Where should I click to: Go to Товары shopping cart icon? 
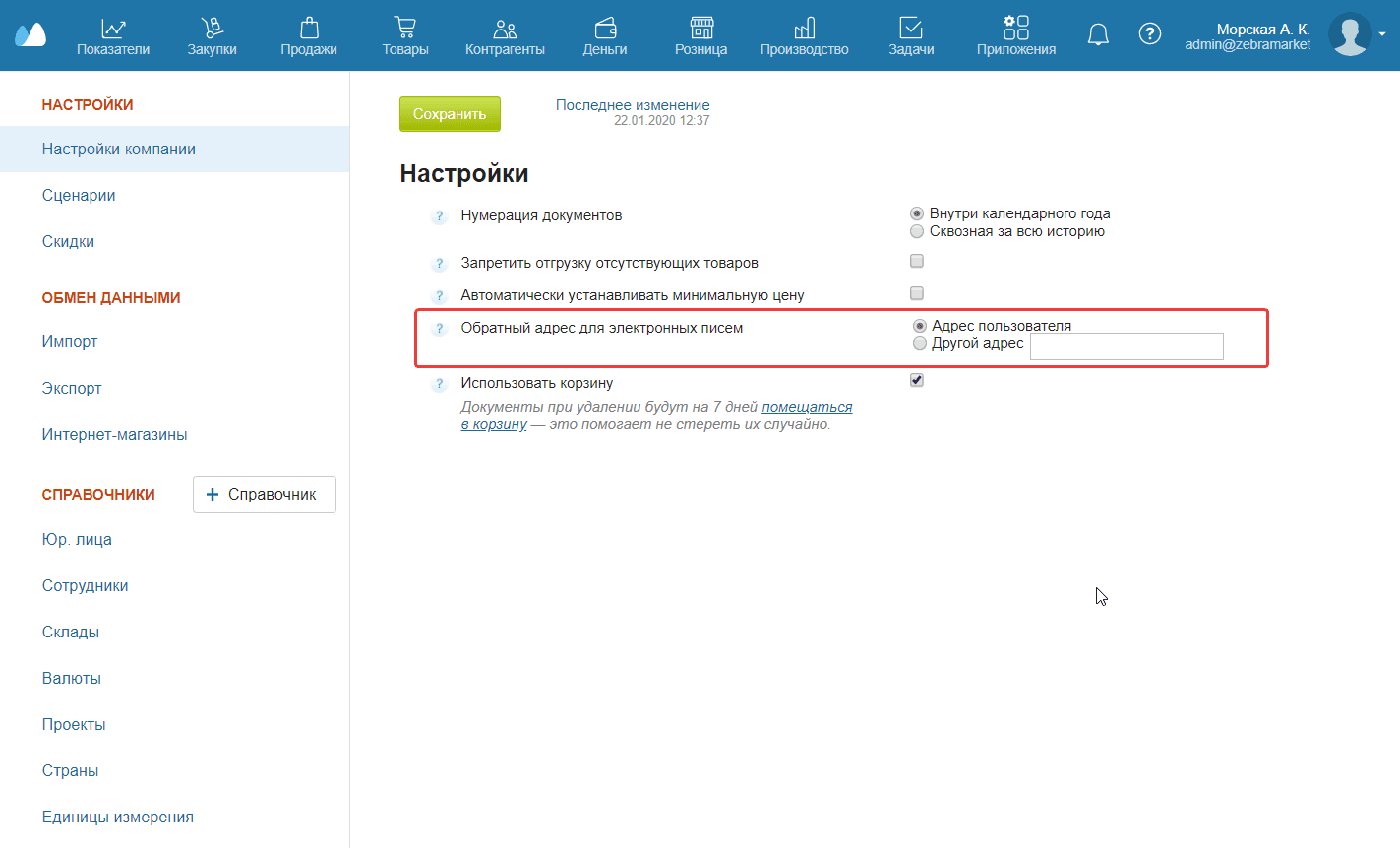pos(404,28)
